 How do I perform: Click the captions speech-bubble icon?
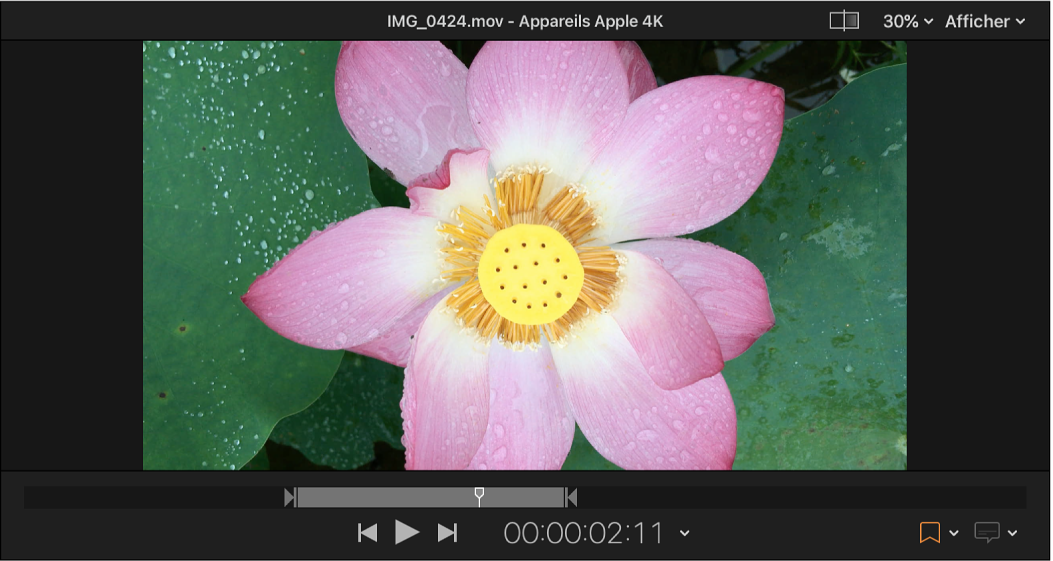point(987,533)
